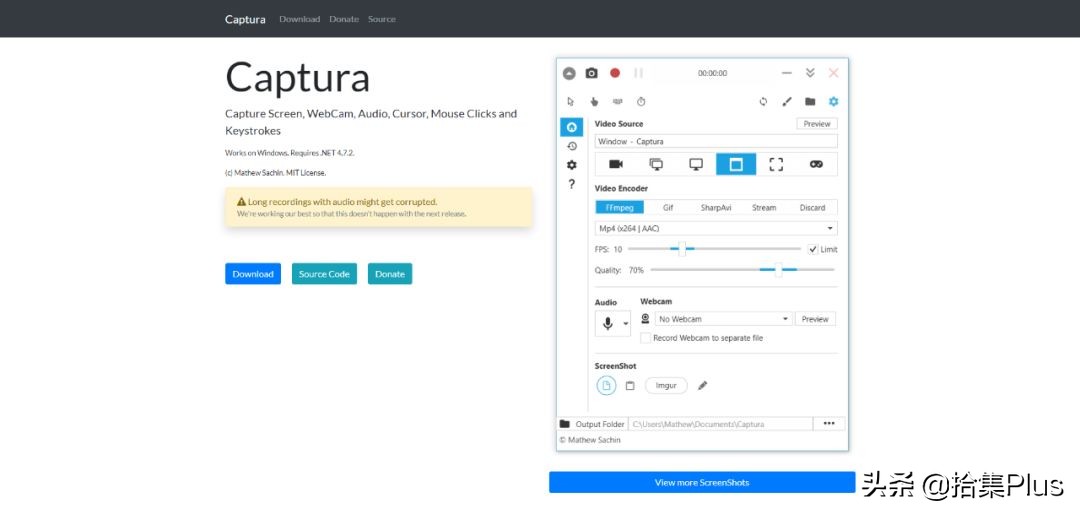Click the round up-arrow icon beside the camera

569,73
